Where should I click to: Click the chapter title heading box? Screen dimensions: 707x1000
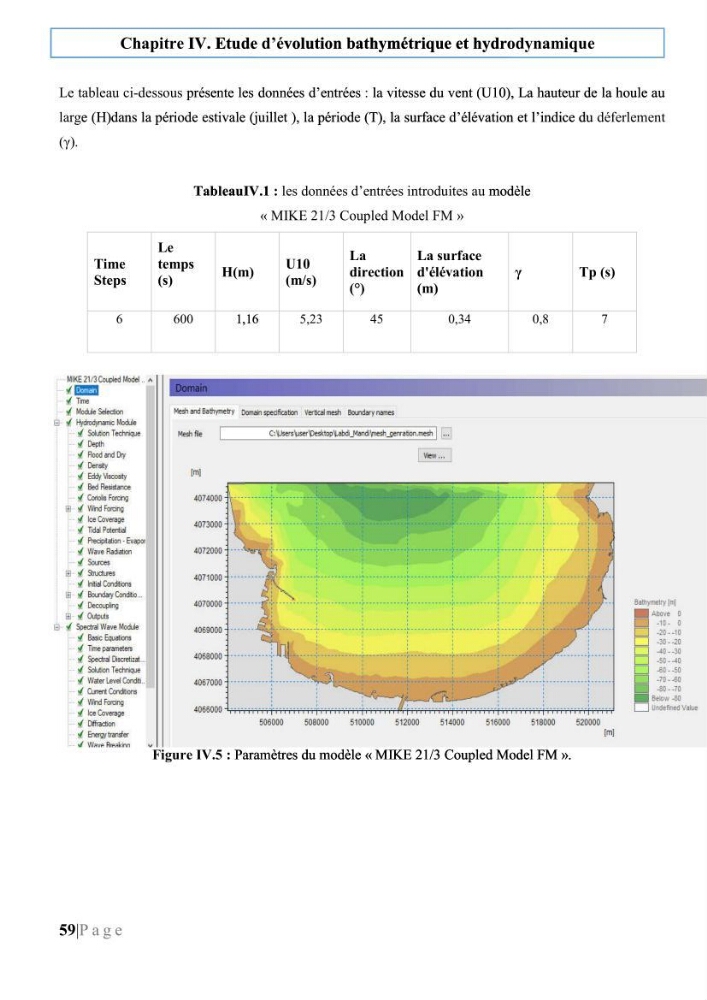[x=358, y=43]
